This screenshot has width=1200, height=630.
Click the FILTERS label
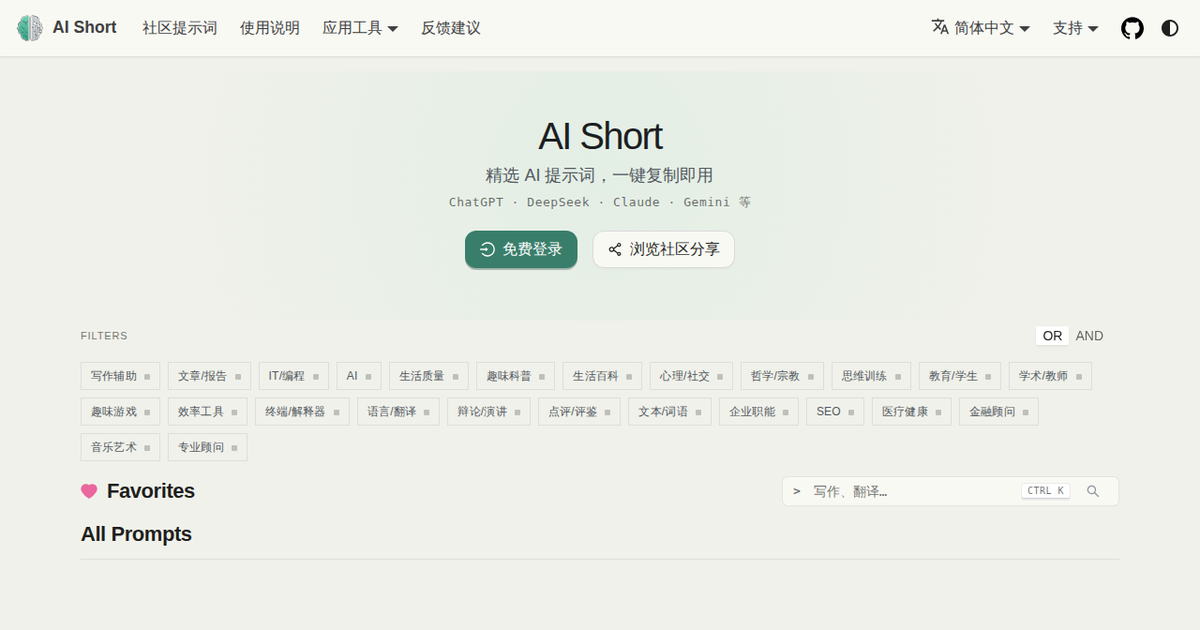(104, 336)
